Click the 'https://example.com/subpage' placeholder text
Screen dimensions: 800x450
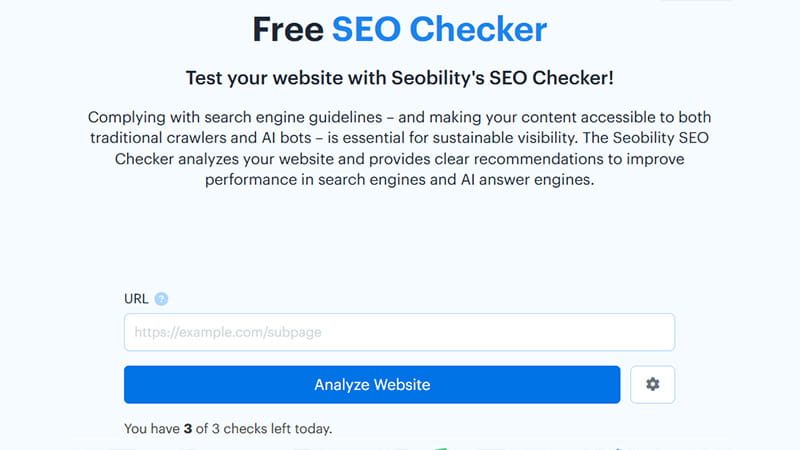[228, 332]
